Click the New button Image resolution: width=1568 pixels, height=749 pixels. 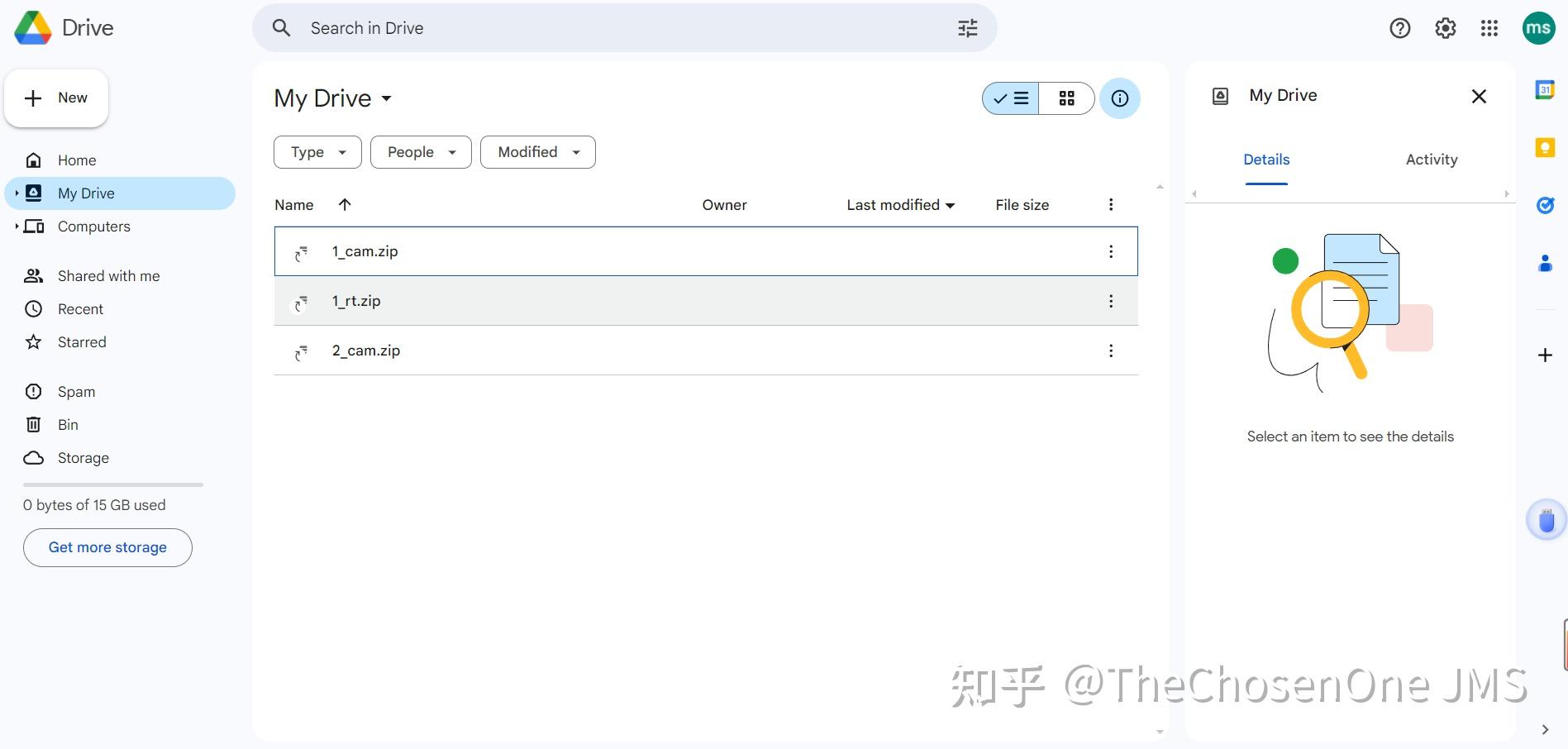(x=56, y=98)
